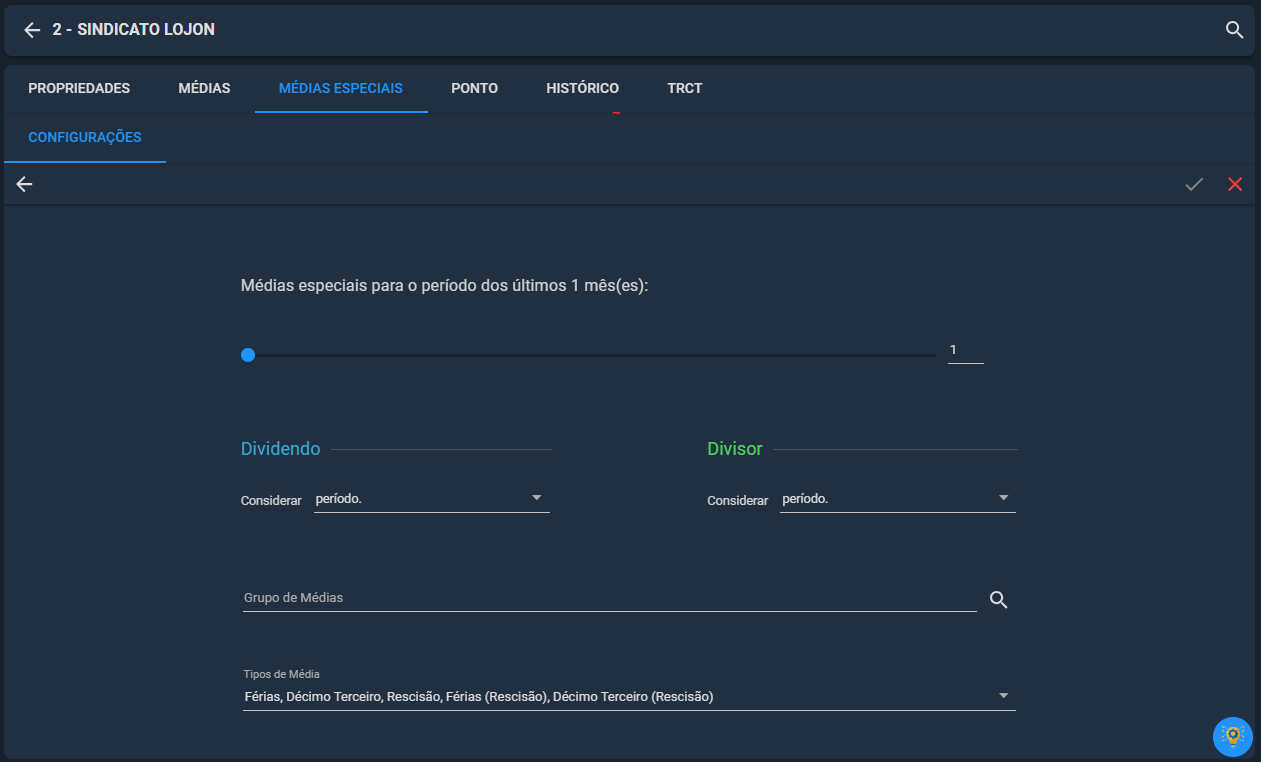Image resolution: width=1261 pixels, height=762 pixels.
Task: Select the Configurações sub-tab
Action: [85, 138]
